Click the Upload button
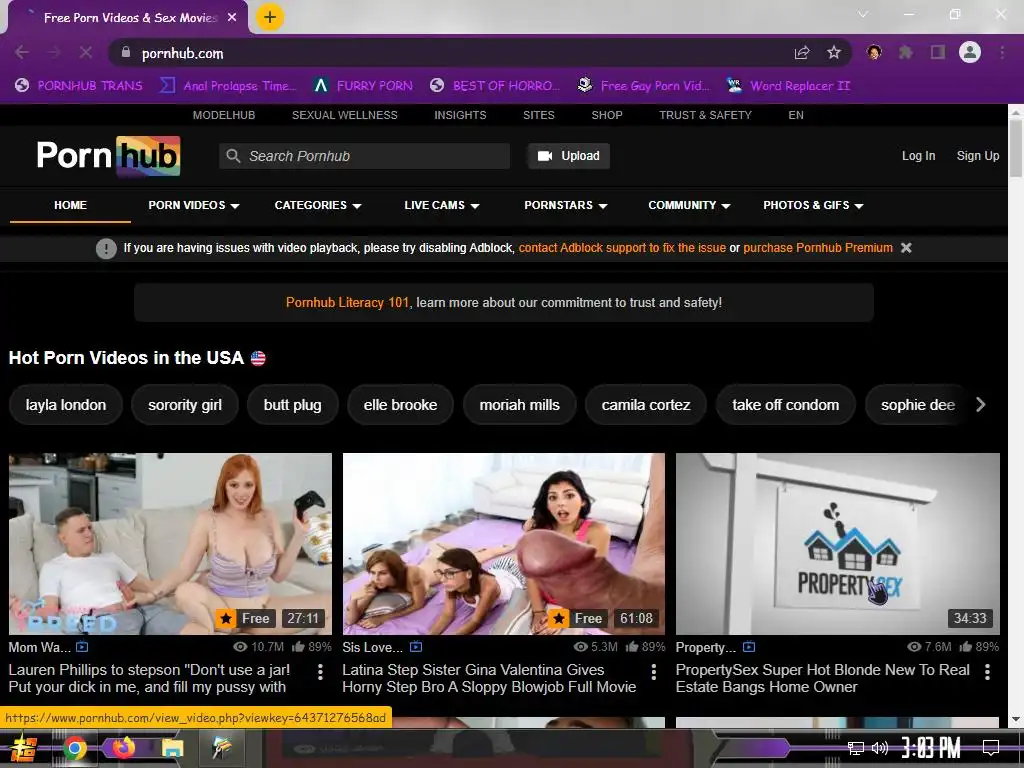 569,156
